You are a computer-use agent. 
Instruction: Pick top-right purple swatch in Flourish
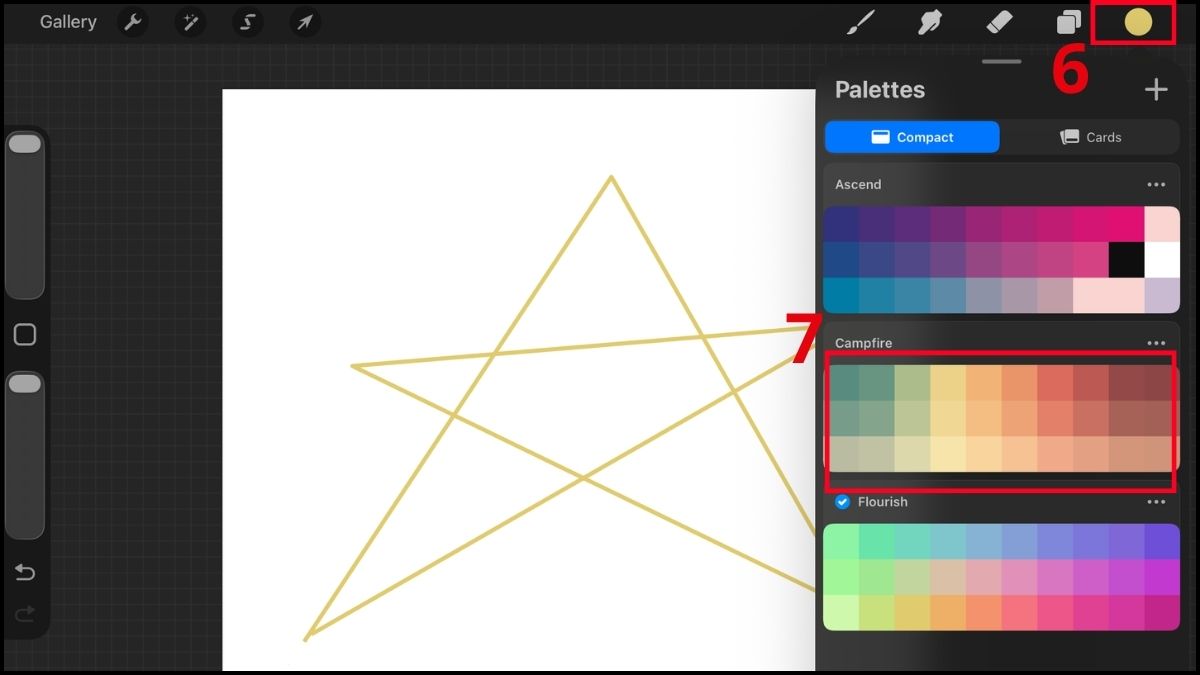click(1162, 541)
